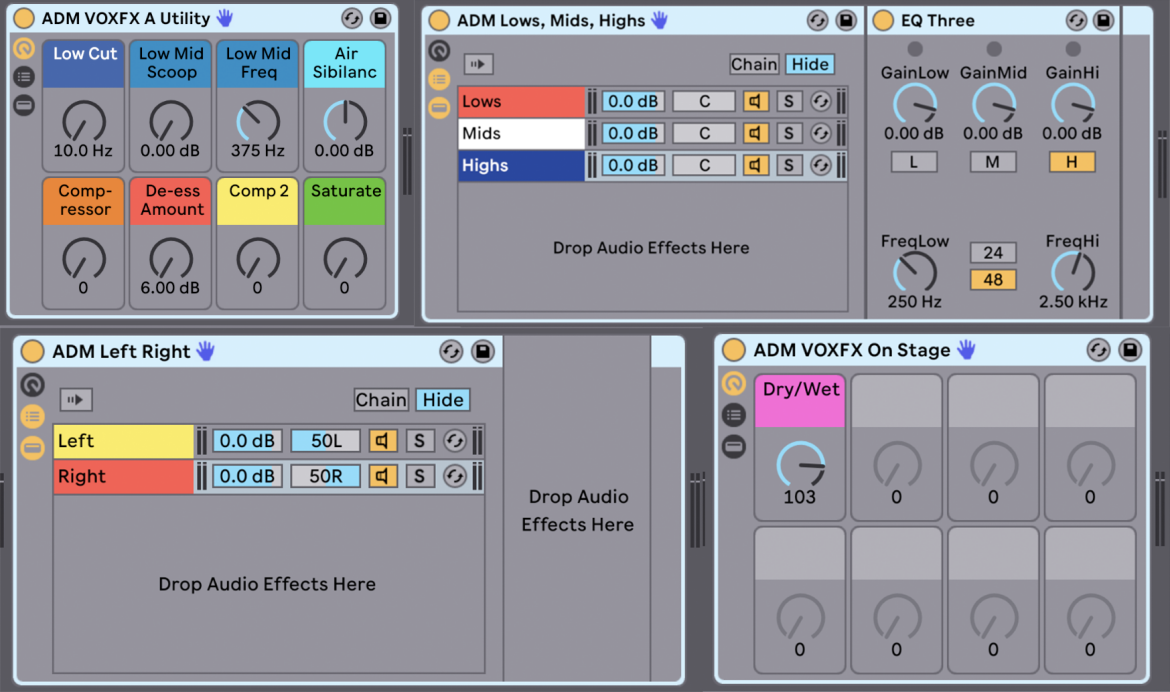Image resolution: width=1170 pixels, height=692 pixels.
Task: Save the EQ Three preset
Action: [1104, 20]
